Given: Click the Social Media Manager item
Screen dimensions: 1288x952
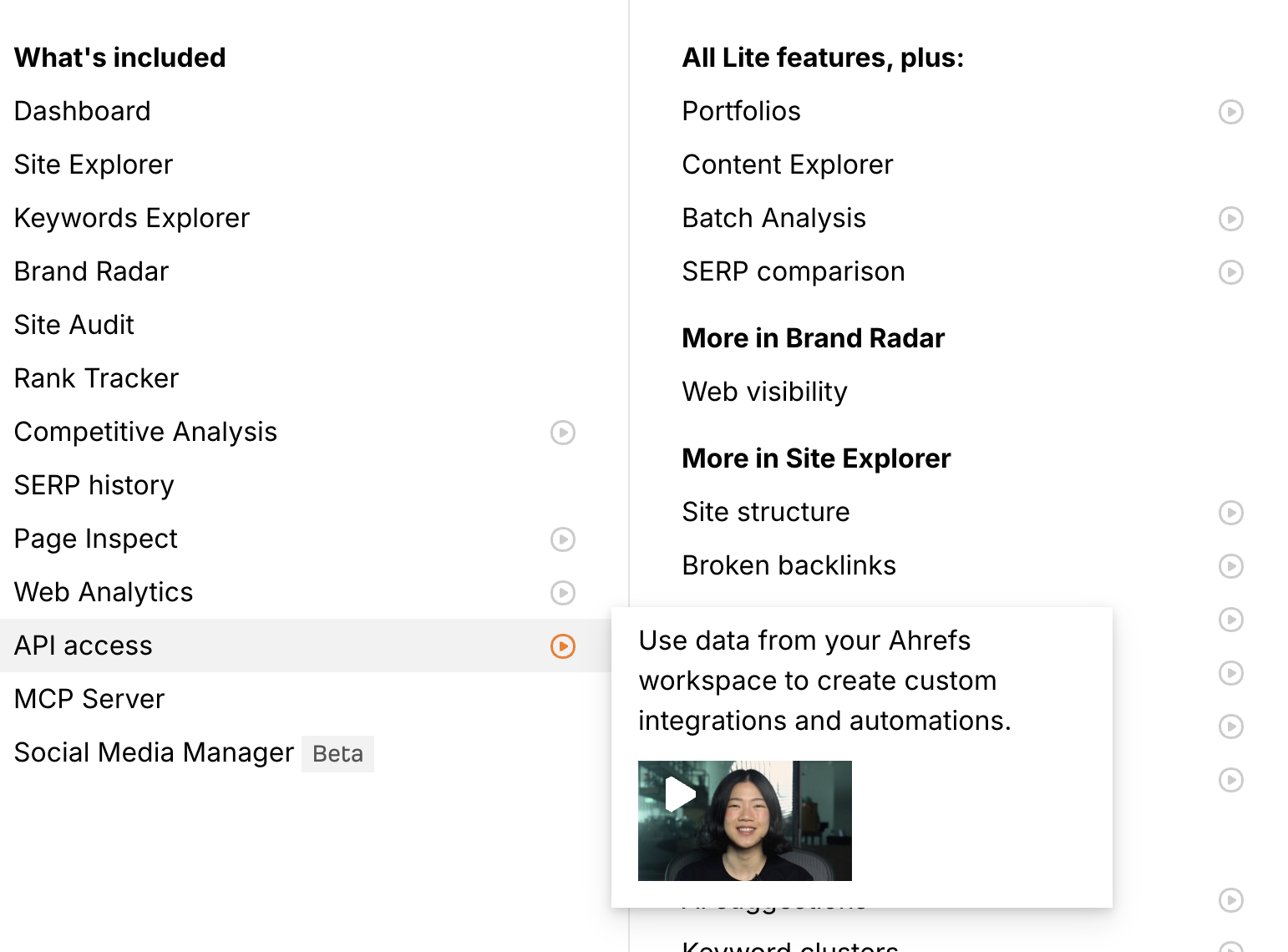Looking at the screenshot, I should coord(154,752).
